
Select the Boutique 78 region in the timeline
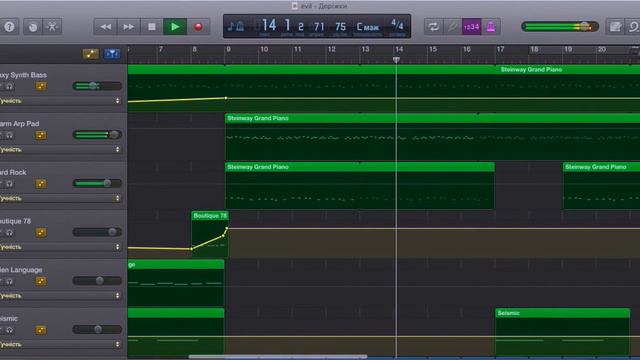[x=210, y=234]
